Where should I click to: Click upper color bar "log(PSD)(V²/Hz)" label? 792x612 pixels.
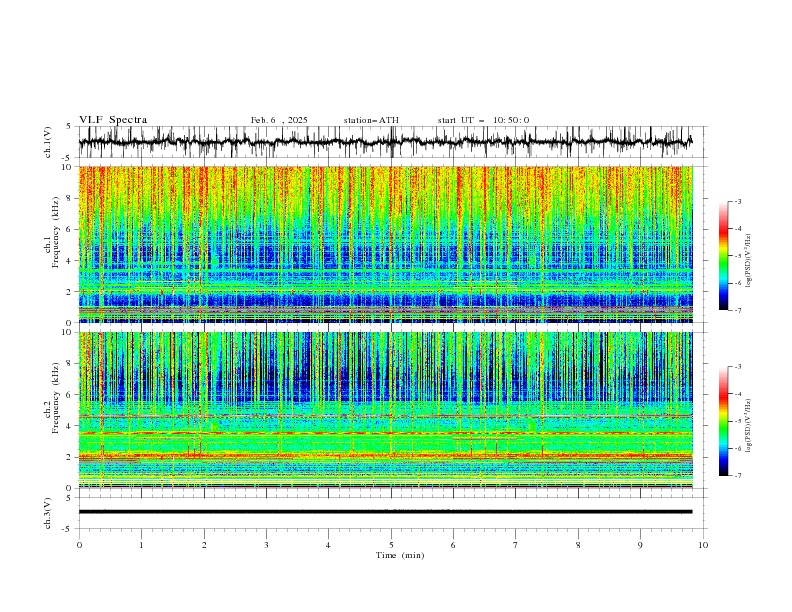click(x=749, y=261)
